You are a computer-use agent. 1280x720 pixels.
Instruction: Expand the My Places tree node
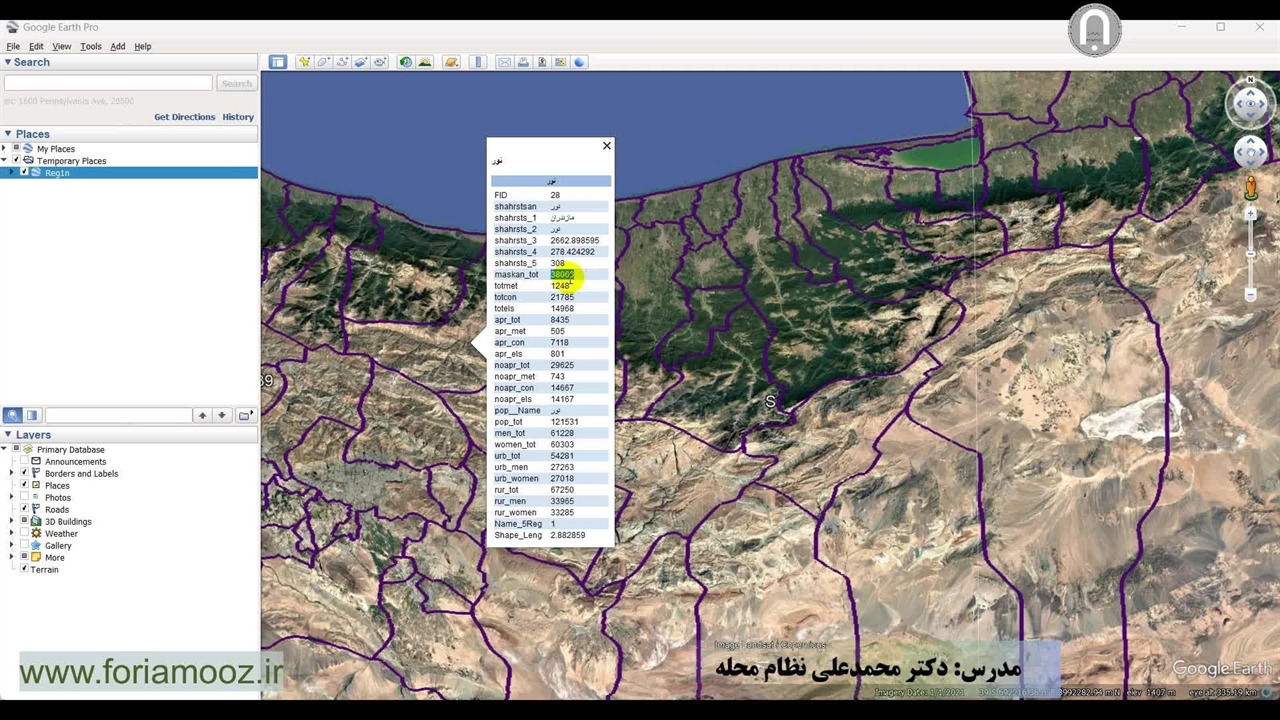click(4, 149)
